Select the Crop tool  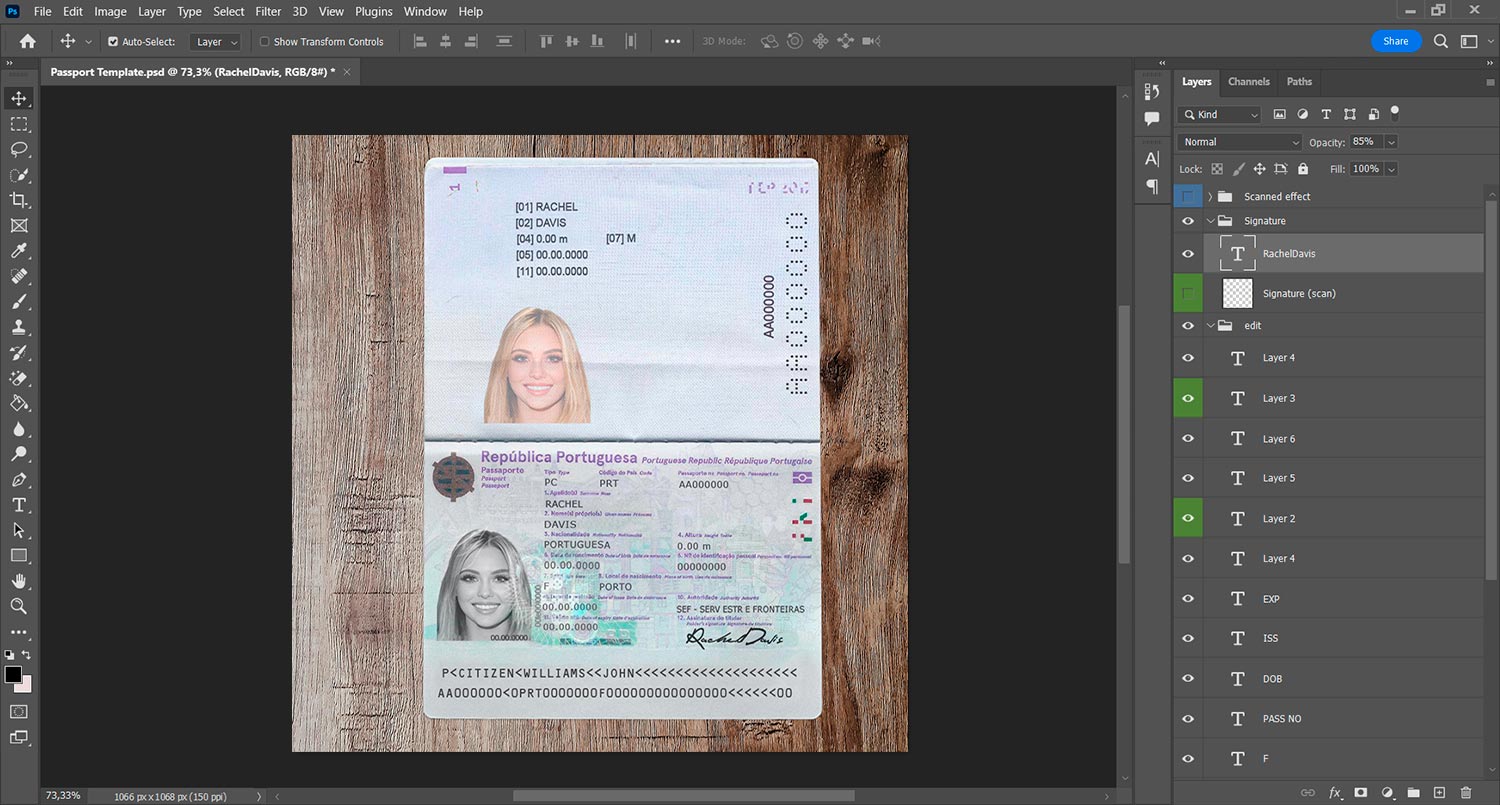[19, 200]
